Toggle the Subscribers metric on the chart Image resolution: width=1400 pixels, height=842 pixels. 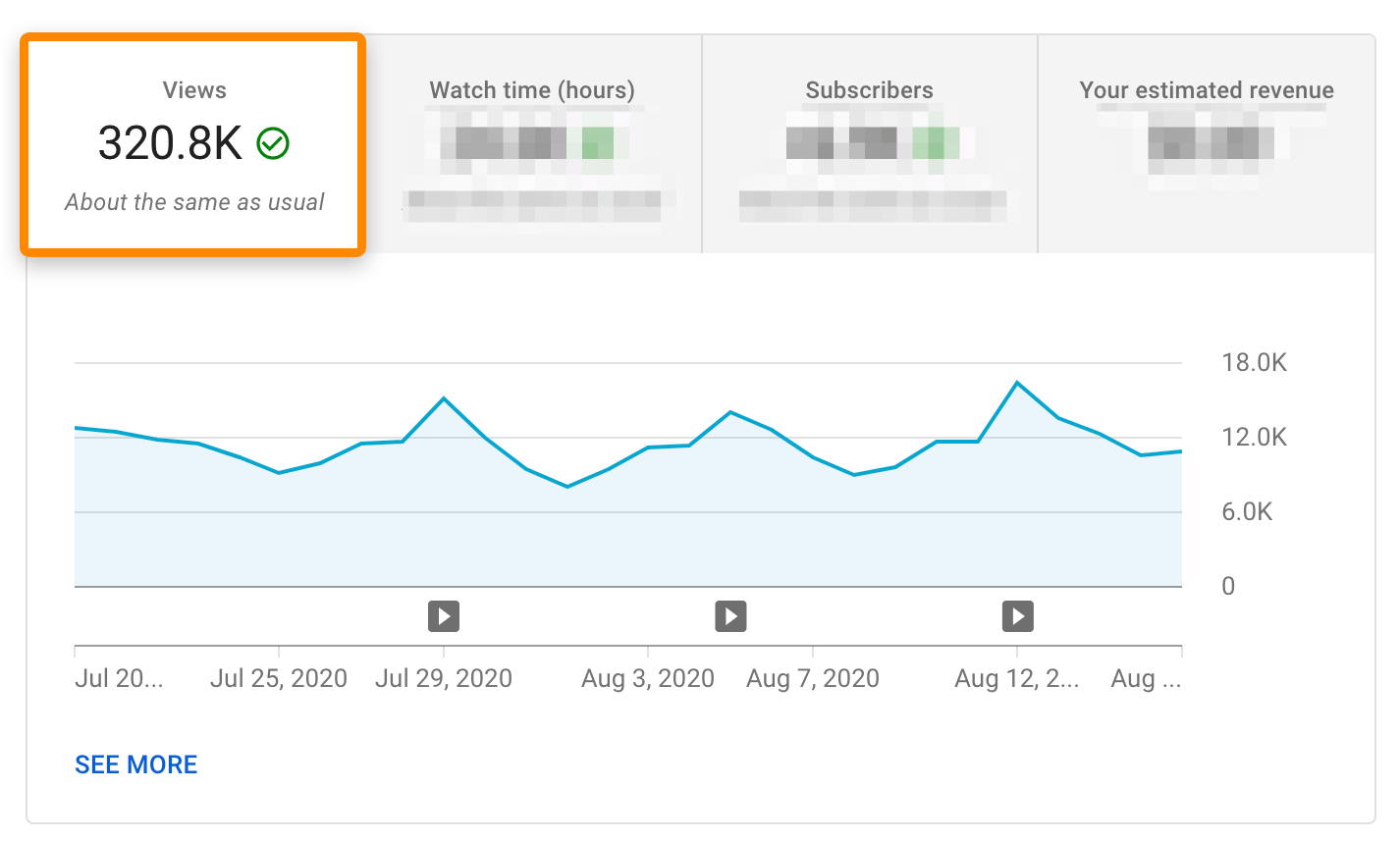point(869,144)
